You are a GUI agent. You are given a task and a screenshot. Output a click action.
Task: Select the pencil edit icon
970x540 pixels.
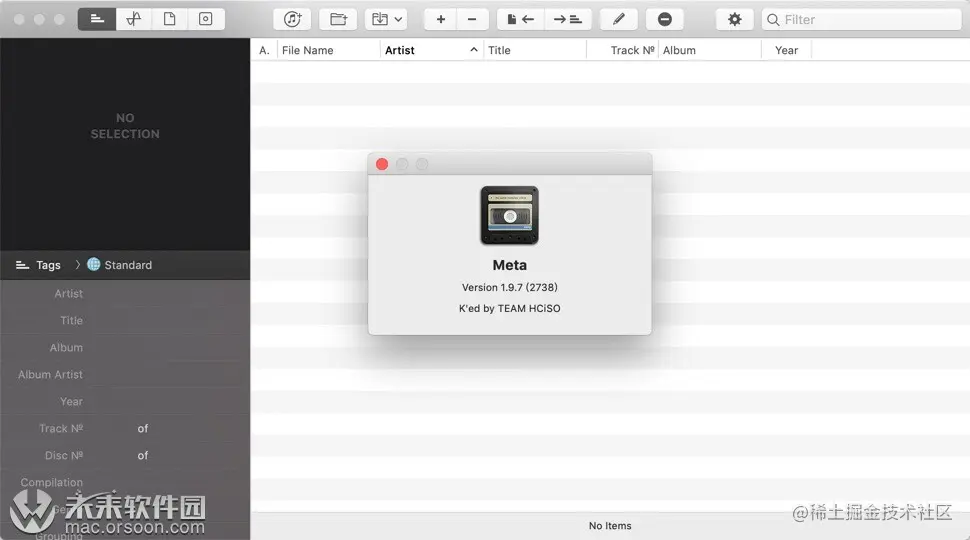click(x=619, y=19)
